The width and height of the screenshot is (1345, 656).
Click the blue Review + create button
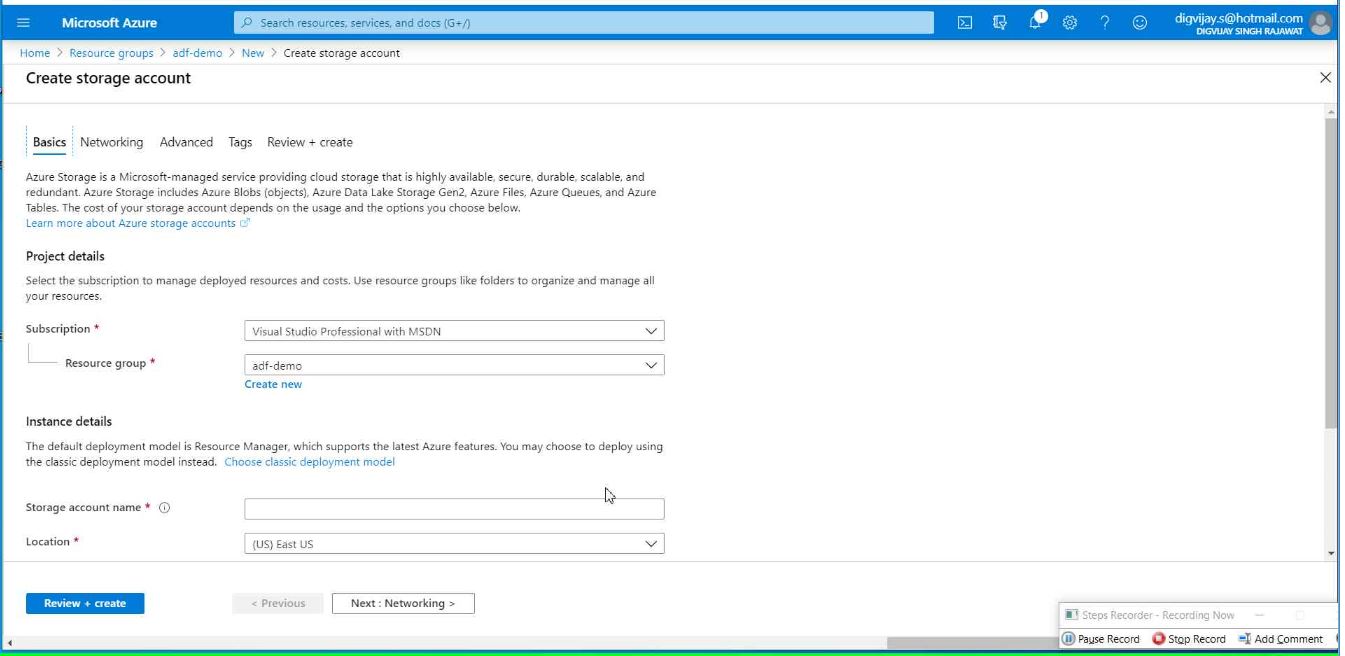click(85, 603)
